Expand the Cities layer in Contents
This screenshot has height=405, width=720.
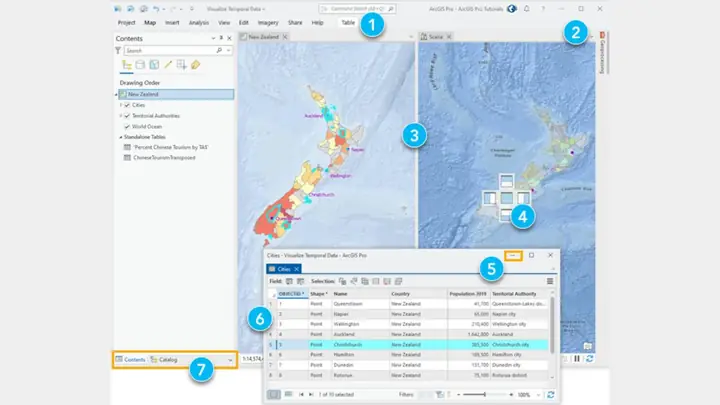[121, 105]
